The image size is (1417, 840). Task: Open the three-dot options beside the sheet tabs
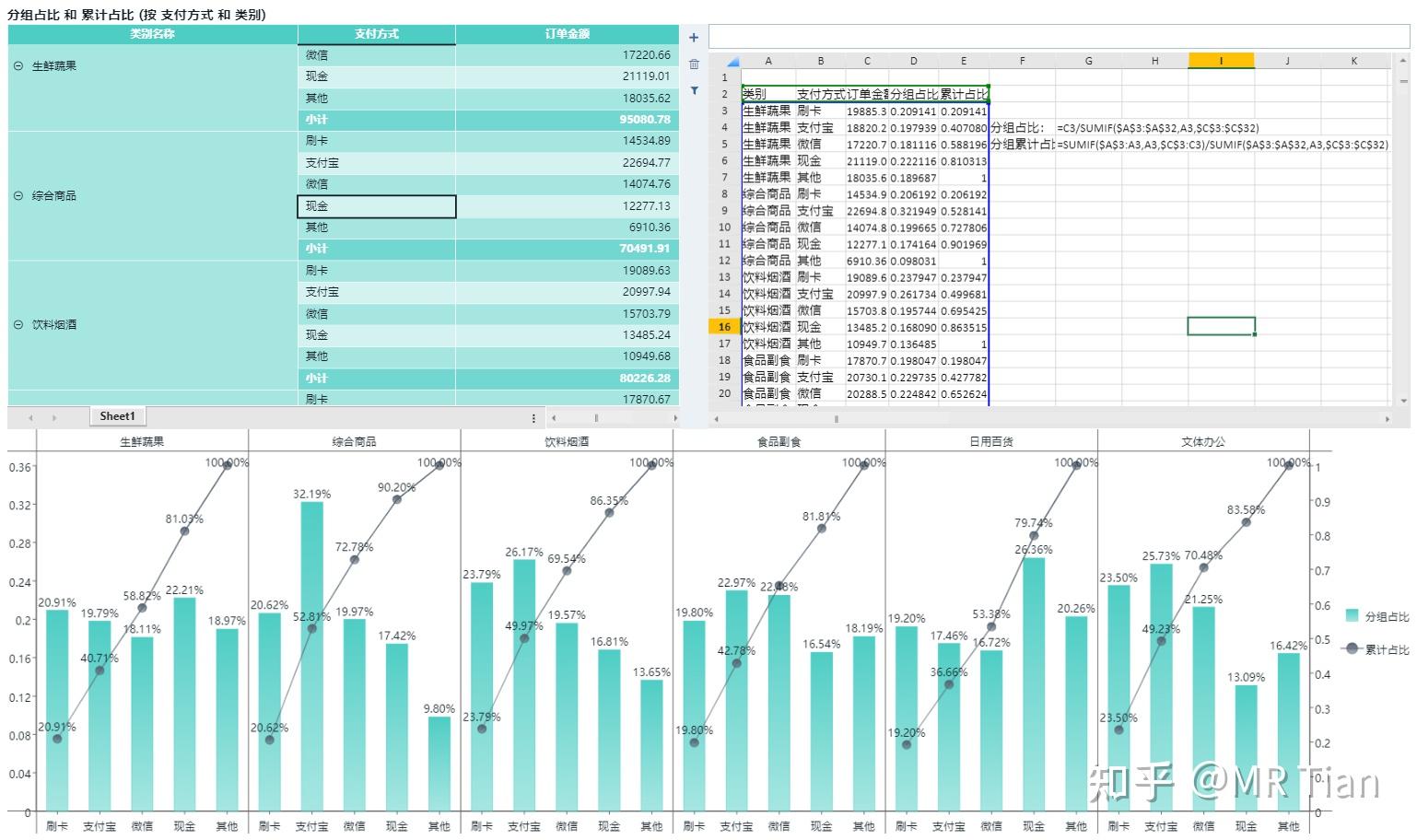point(533,418)
